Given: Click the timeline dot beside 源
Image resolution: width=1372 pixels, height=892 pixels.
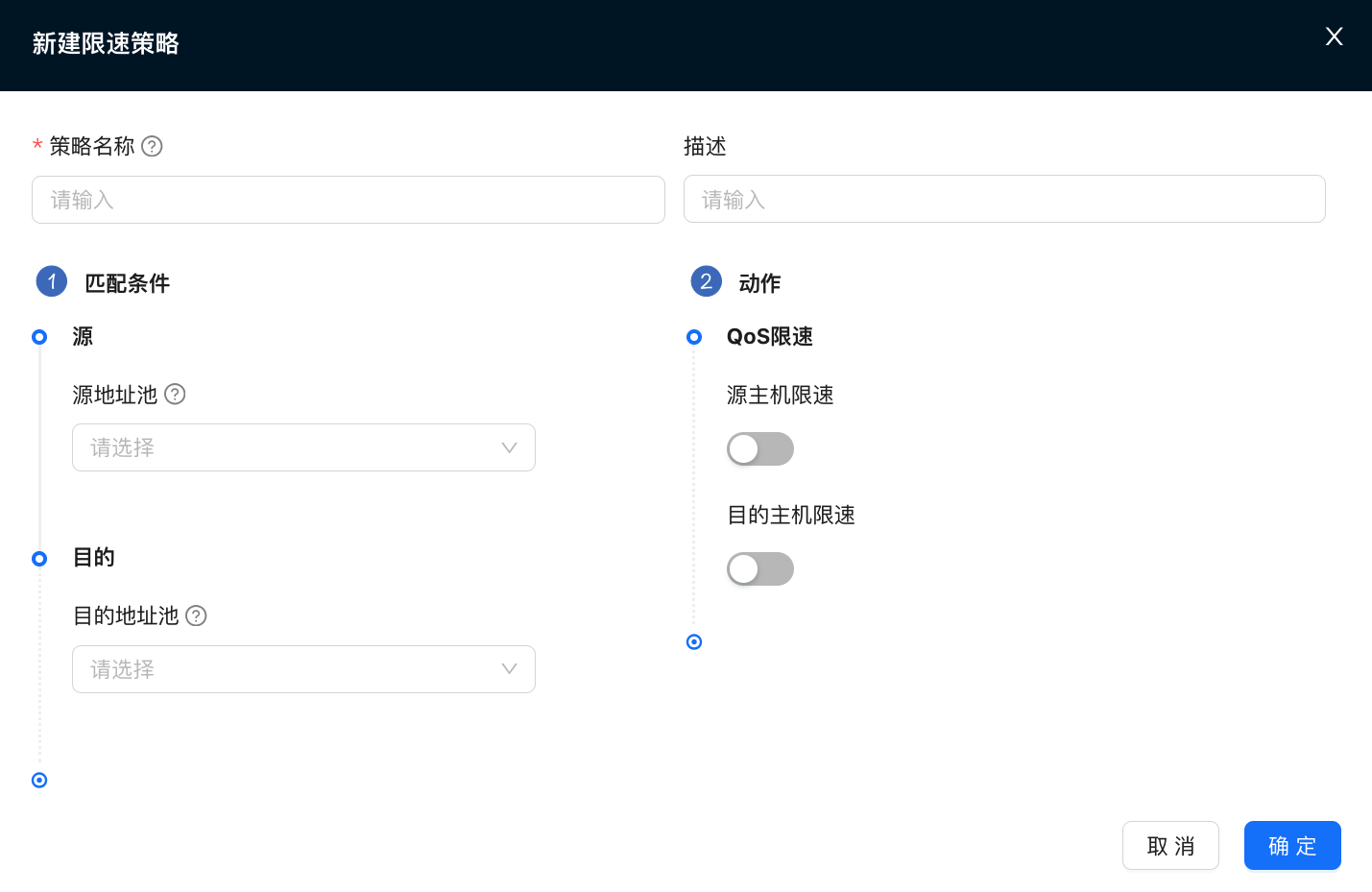Looking at the screenshot, I should (x=39, y=337).
